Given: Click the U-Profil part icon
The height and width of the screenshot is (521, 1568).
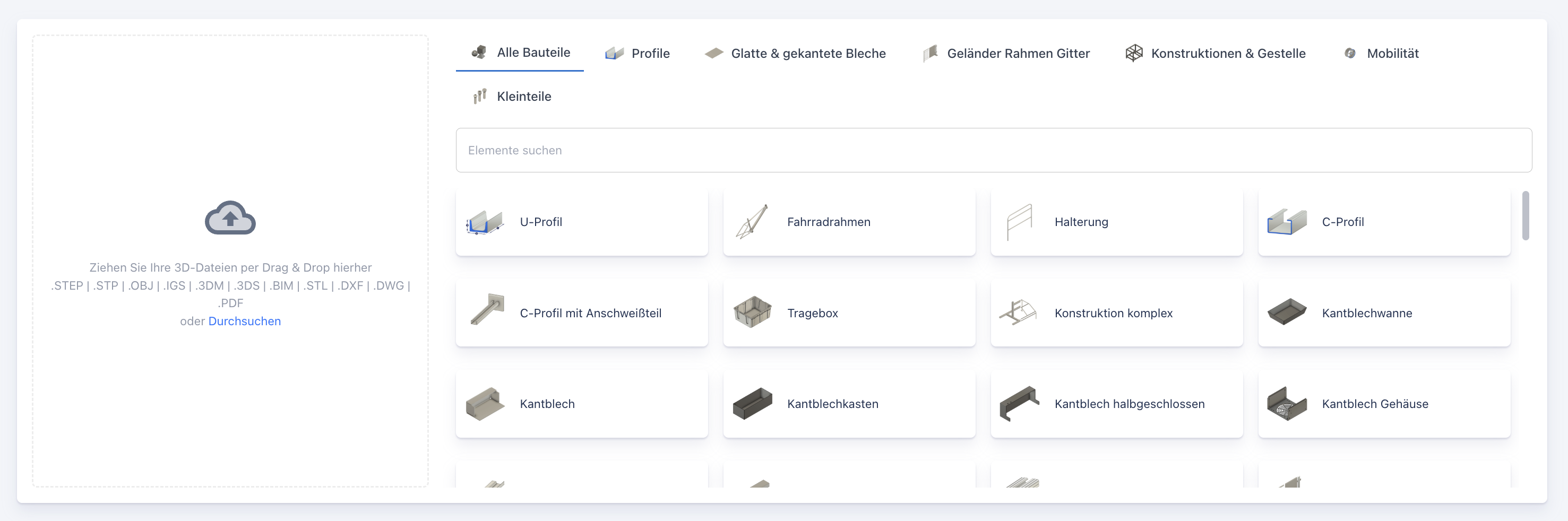Looking at the screenshot, I should click(x=485, y=222).
